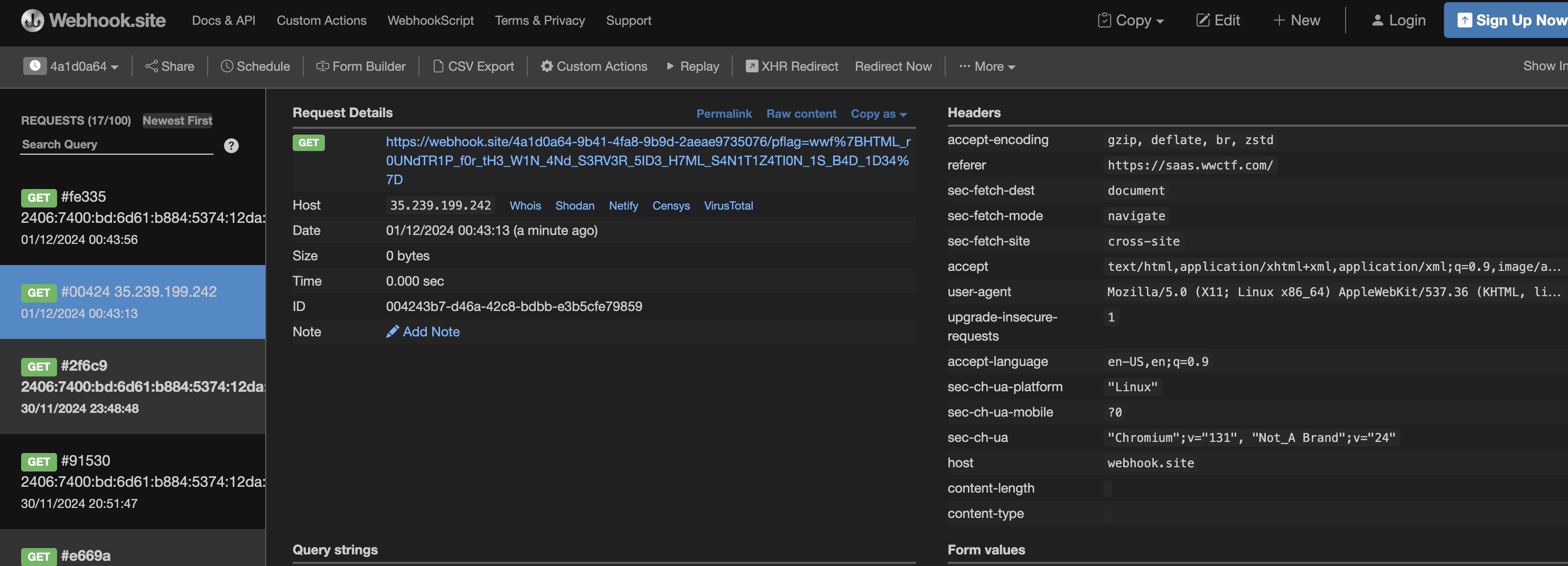Select request #e669a in list

point(133,548)
